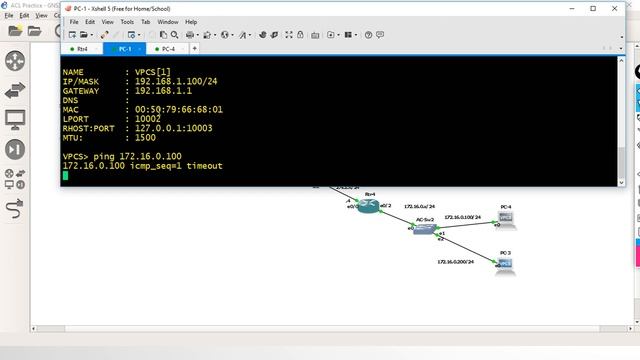Add a new tab with plus button
Image resolution: width=640 pixels, height=360 pixels.
[195, 49]
